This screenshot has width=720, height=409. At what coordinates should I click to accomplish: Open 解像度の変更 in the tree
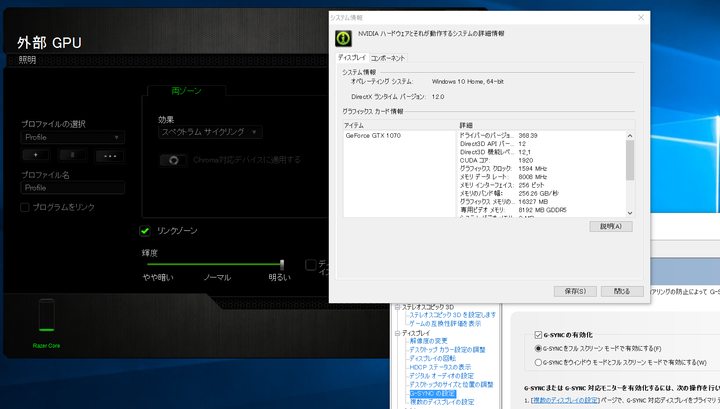428,341
